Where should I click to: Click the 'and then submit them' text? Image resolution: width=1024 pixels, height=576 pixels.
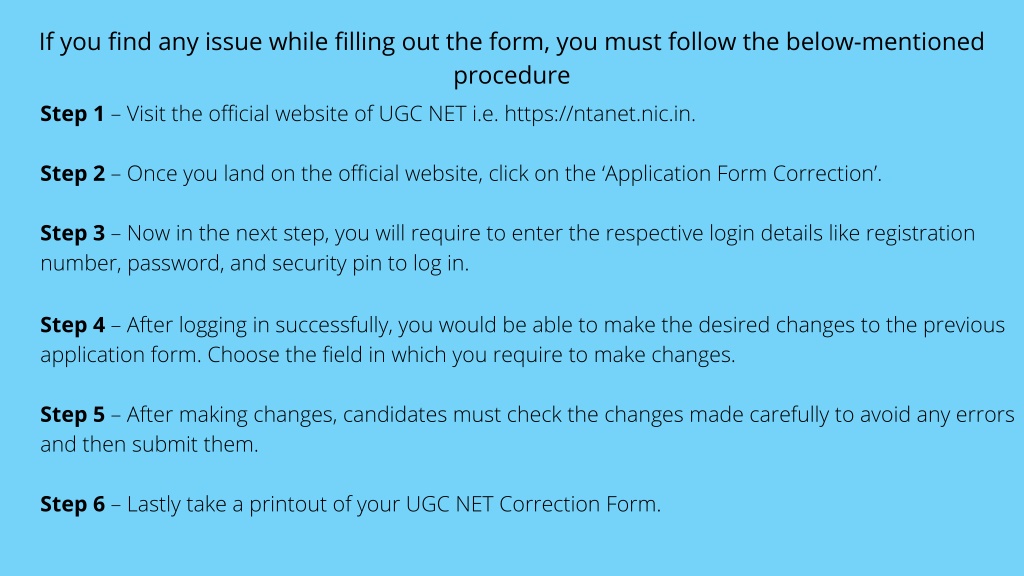(149, 445)
